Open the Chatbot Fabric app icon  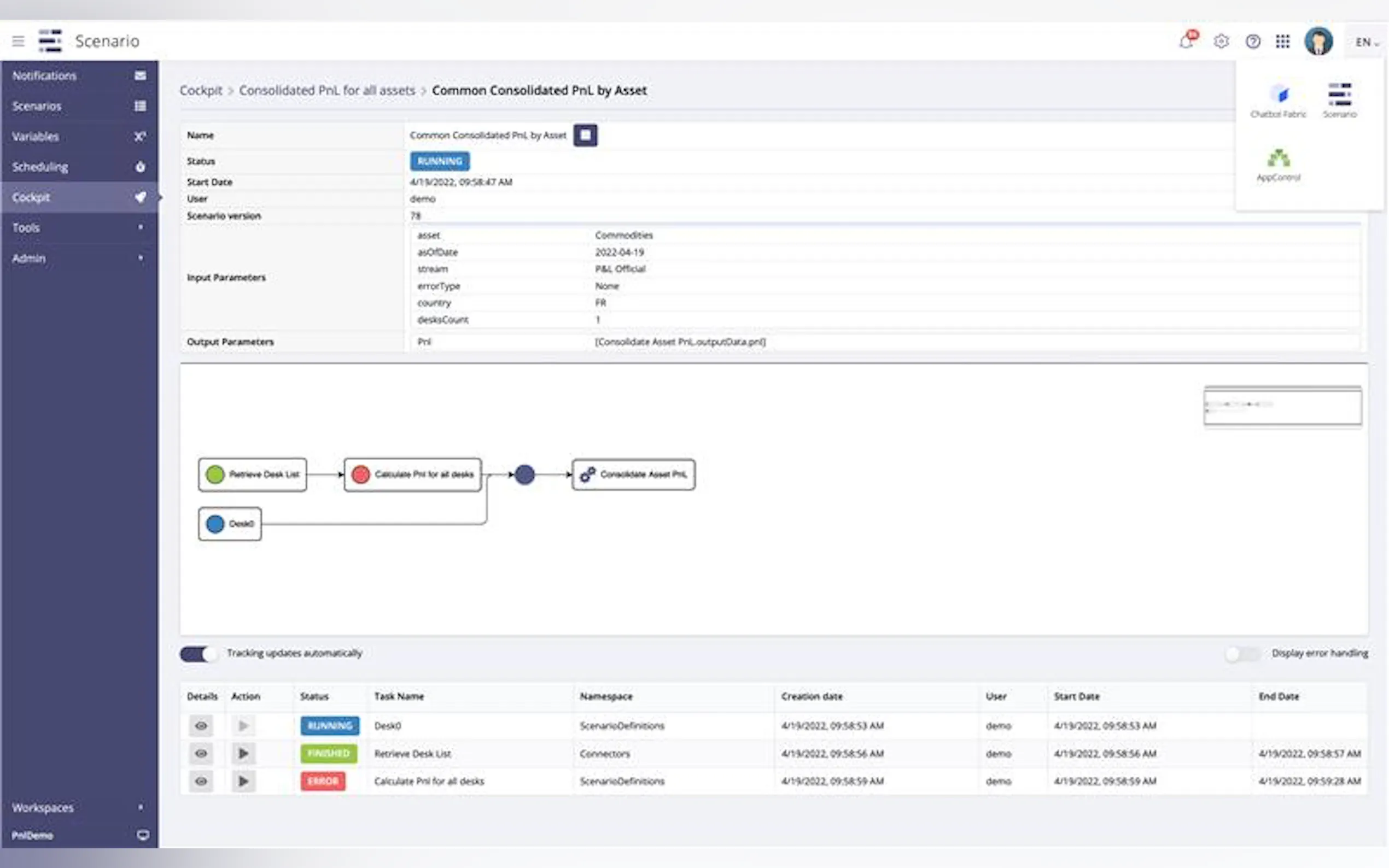pyautogui.click(x=1278, y=100)
